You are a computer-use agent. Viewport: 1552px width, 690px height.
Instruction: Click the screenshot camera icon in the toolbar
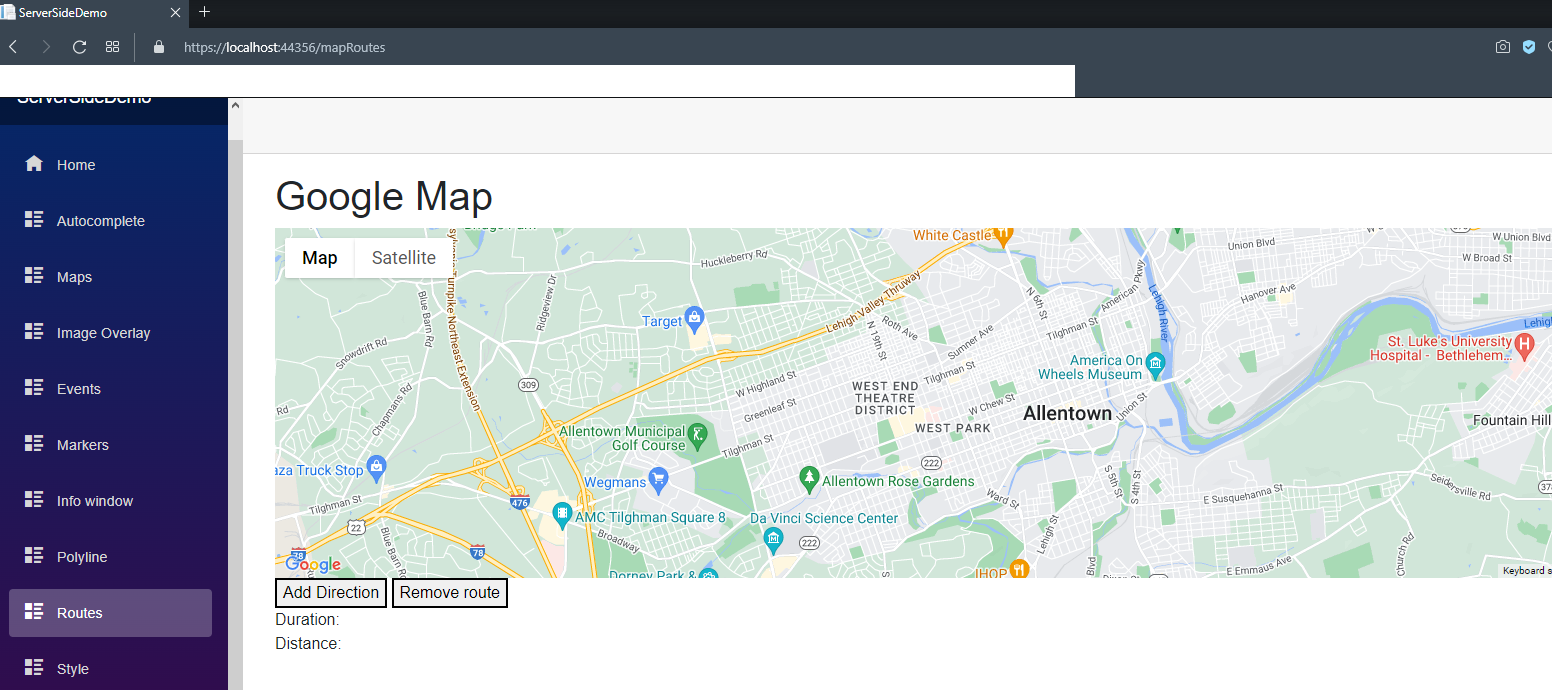click(1502, 46)
